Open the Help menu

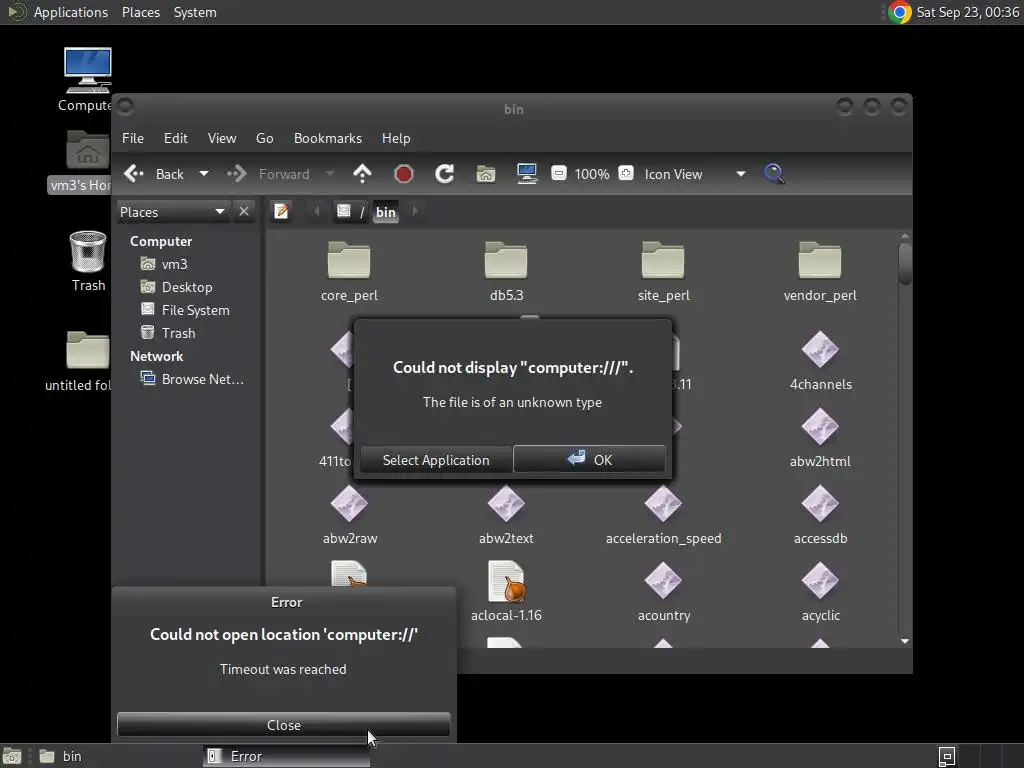396,138
